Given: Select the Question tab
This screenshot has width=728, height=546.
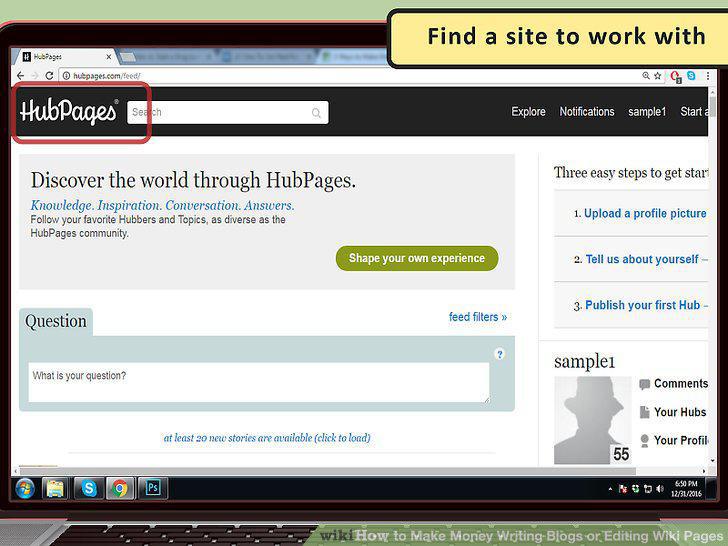Looking at the screenshot, I should click(x=56, y=321).
